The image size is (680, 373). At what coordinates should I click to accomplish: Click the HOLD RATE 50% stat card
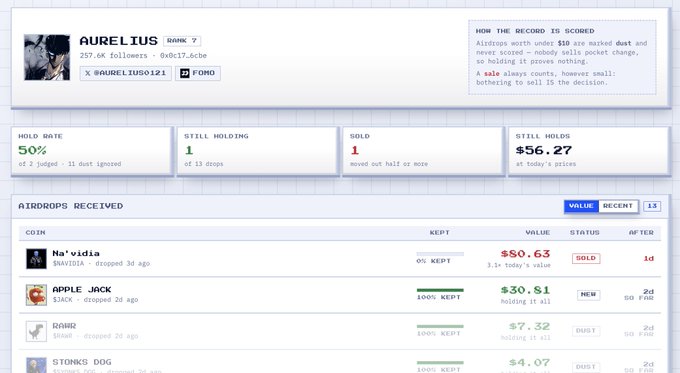[92, 151]
